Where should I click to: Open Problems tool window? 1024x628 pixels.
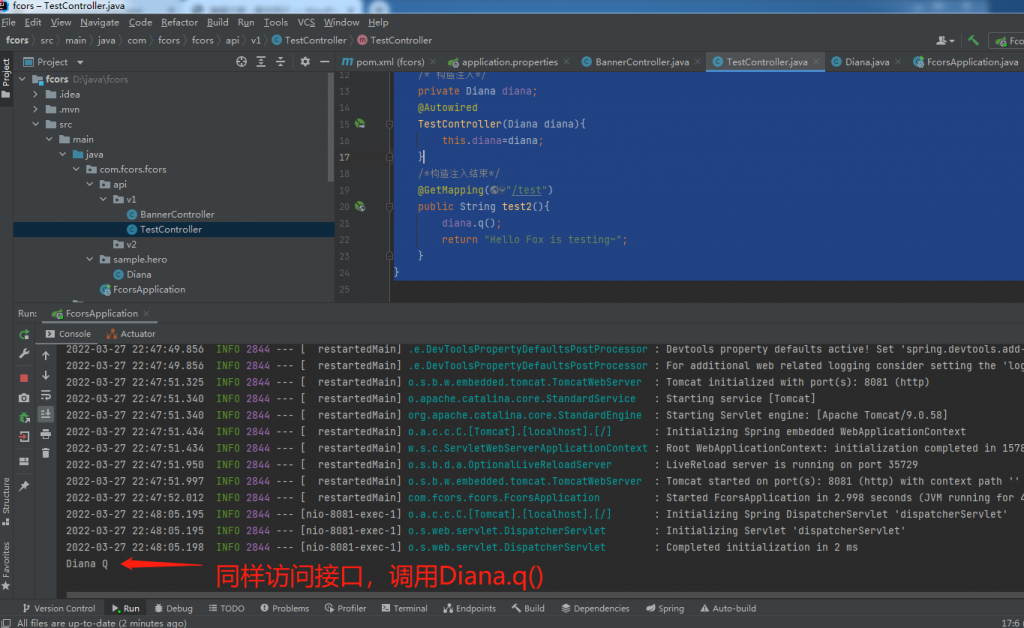click(x=284, y=608)
